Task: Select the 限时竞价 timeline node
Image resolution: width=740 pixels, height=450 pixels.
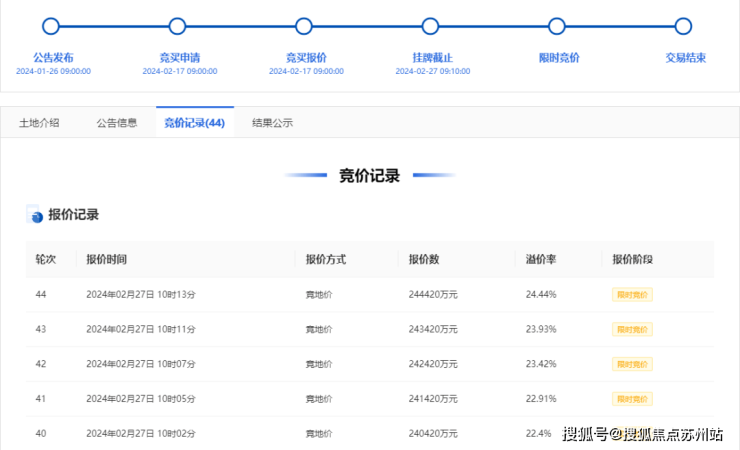Action: pyautogui.click(x=557, y=26)
